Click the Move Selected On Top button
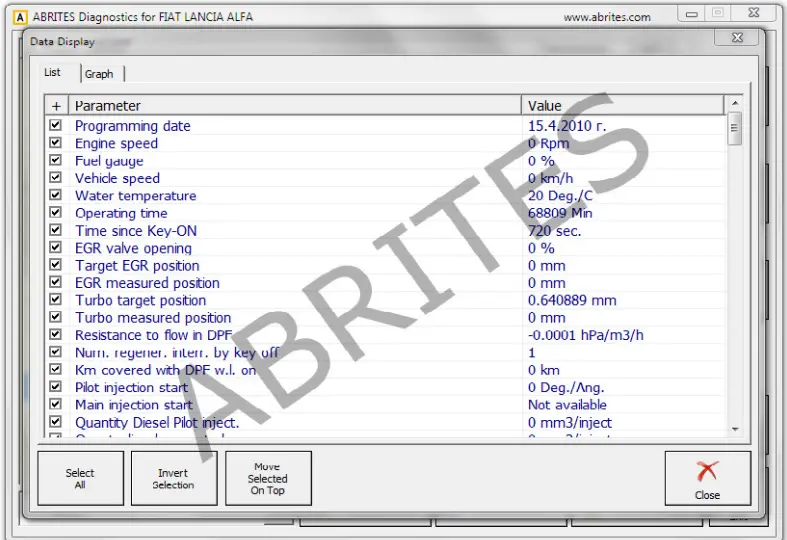The width and height of the screenshot is (787, 540). pyautogui.click(x=268, y=478)
